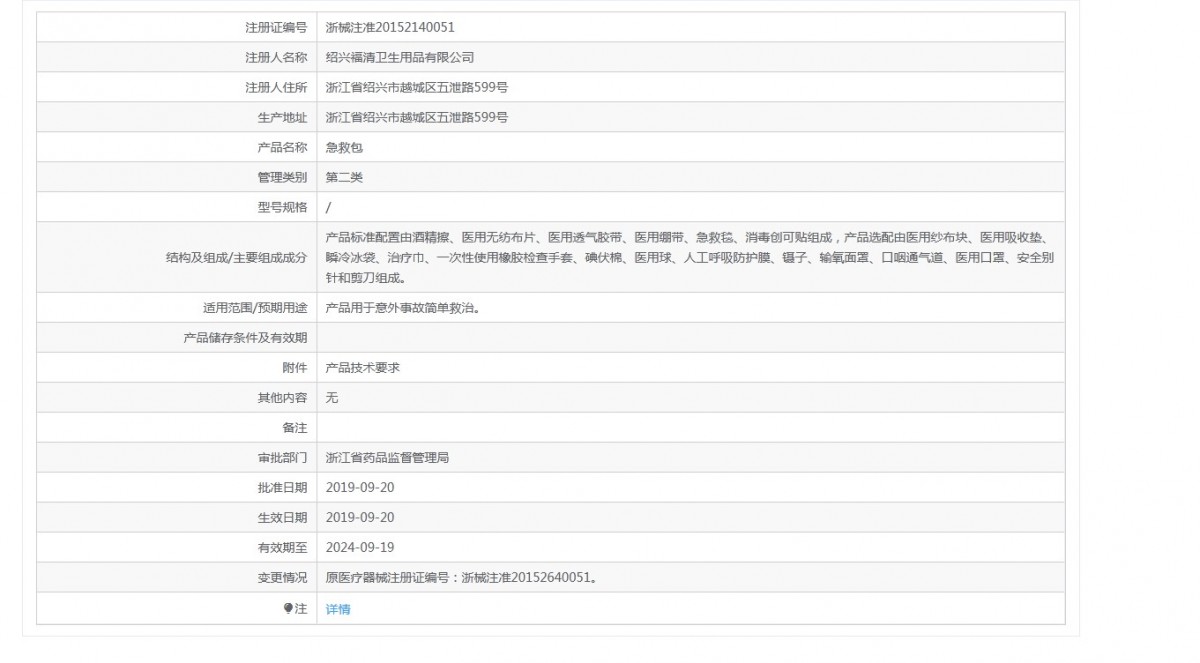This screenshot has width=1200, height=663.
Task: Click expiry date 2024-09-19
Action: 360,548
